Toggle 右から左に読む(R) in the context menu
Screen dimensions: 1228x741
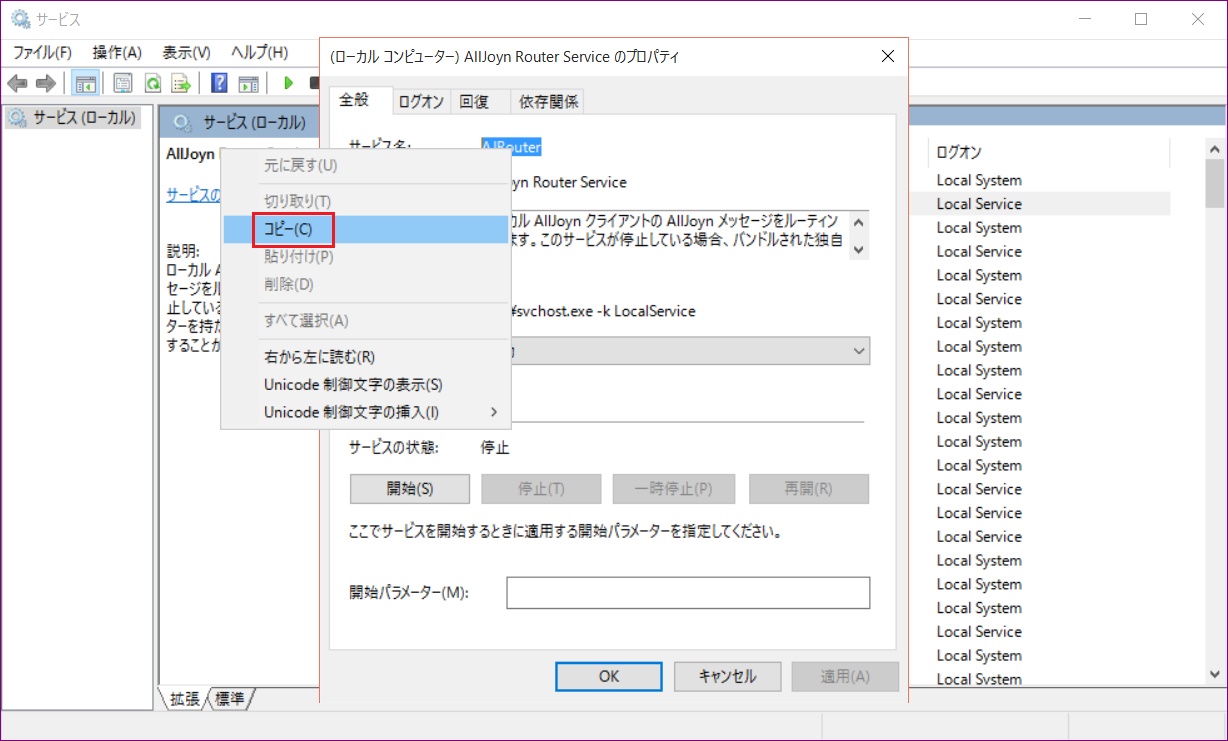(x=365, y=357)
